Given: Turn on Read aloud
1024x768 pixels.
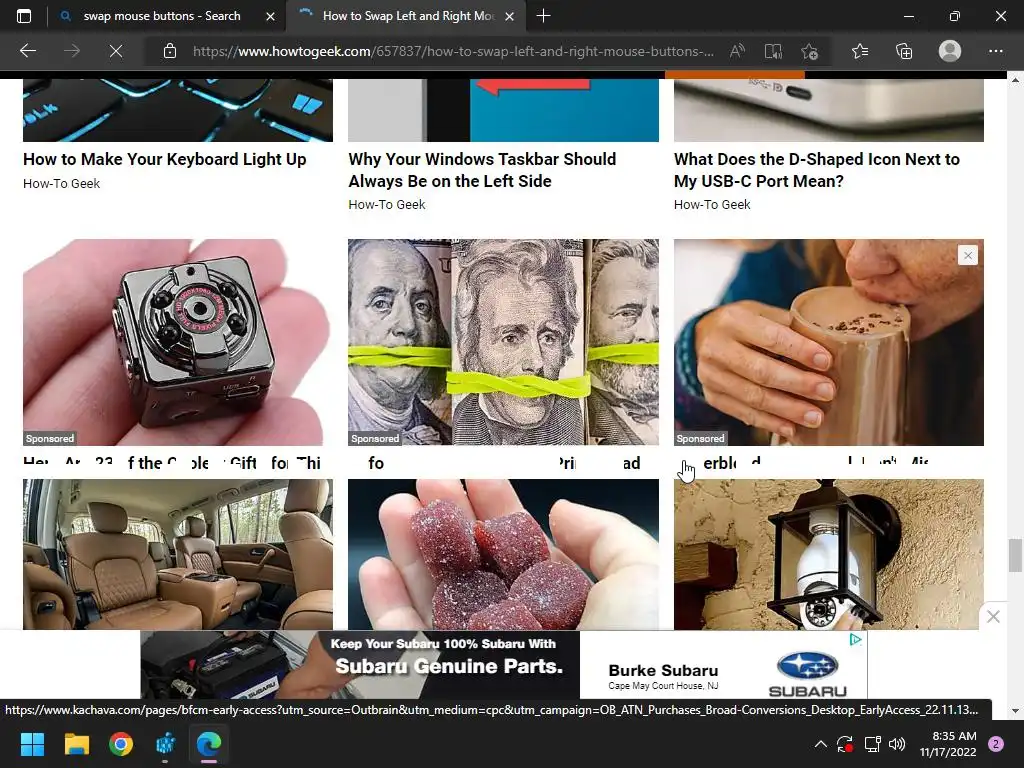Looking at the screenshot, I should coord(737,51).
